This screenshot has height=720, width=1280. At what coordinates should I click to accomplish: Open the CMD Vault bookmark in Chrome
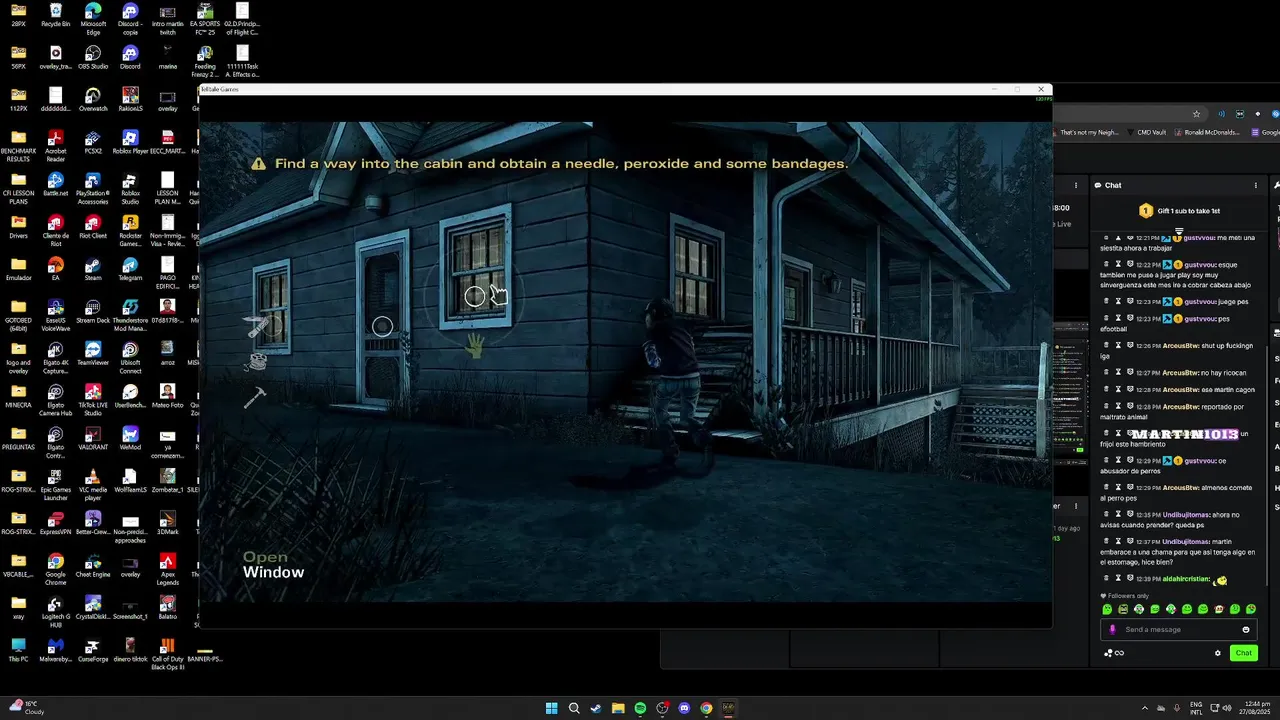1146,132
